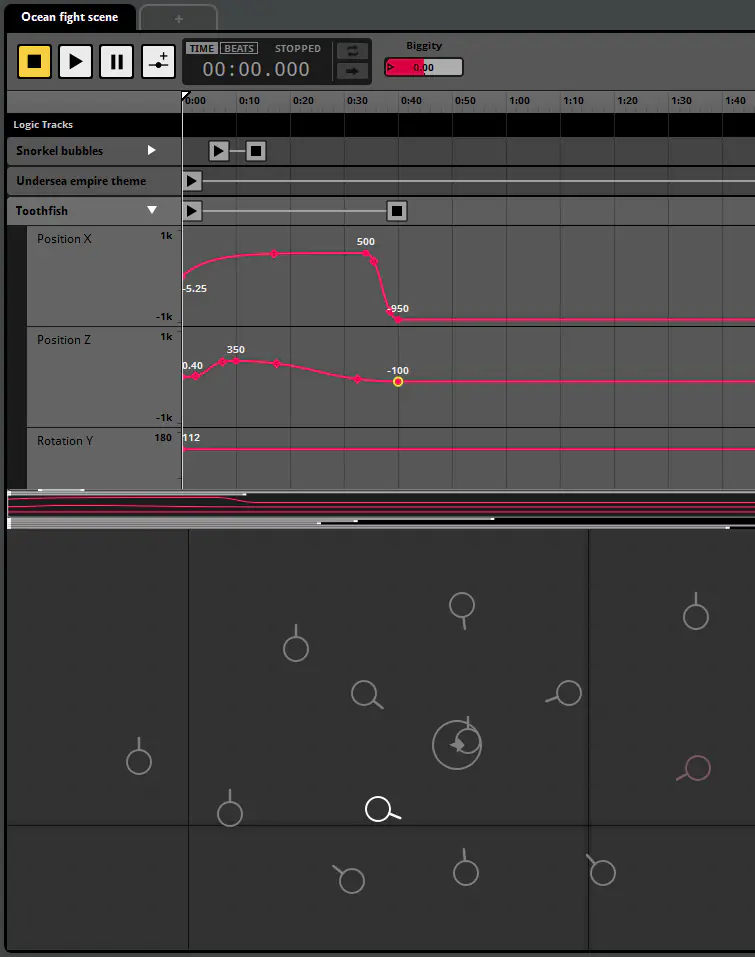
Task: Select the yellow -100 Position Z keyframe
Action: coord(398,381)
